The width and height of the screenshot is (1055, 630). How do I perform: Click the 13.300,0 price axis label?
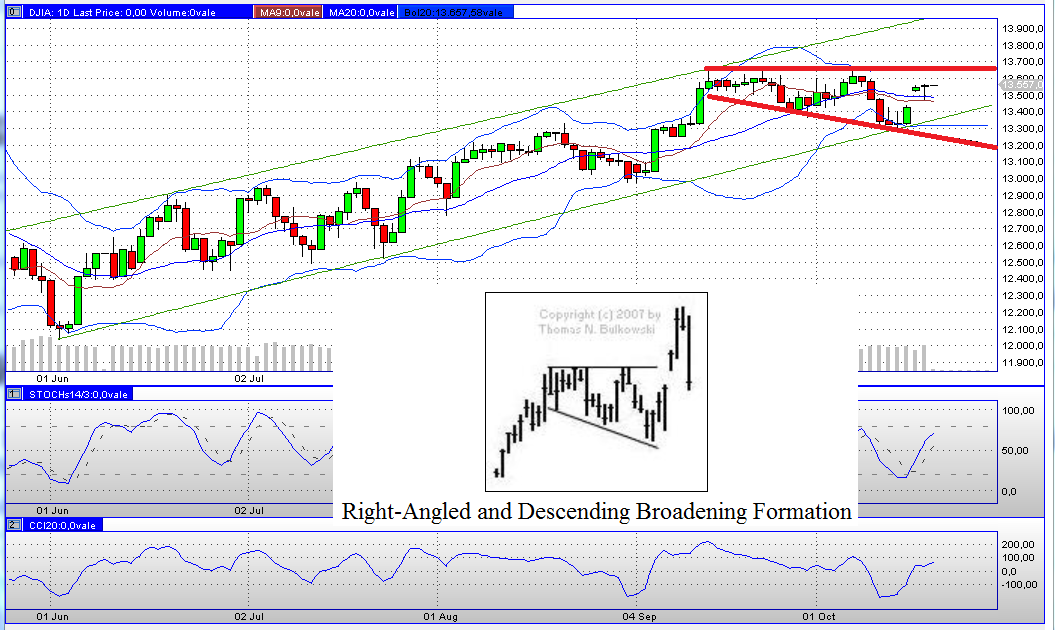coord(1022,129)
